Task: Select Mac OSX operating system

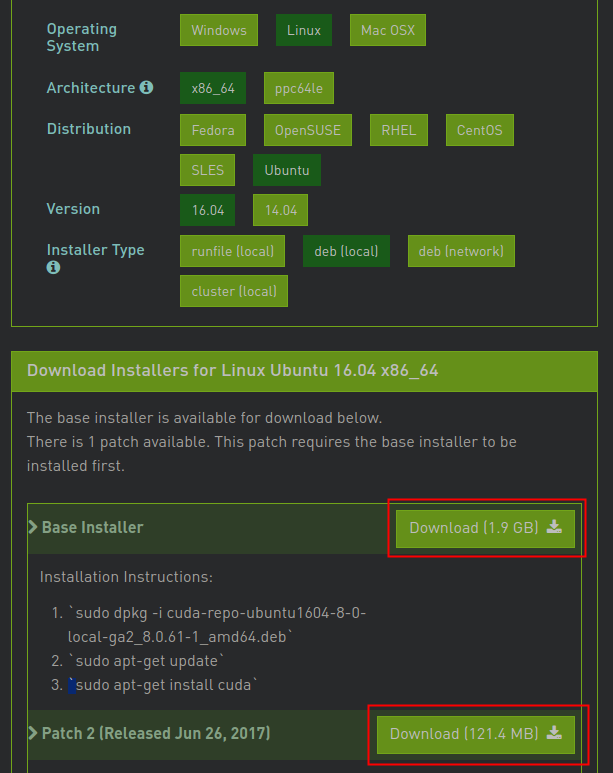Action: [x=388, y=30]
